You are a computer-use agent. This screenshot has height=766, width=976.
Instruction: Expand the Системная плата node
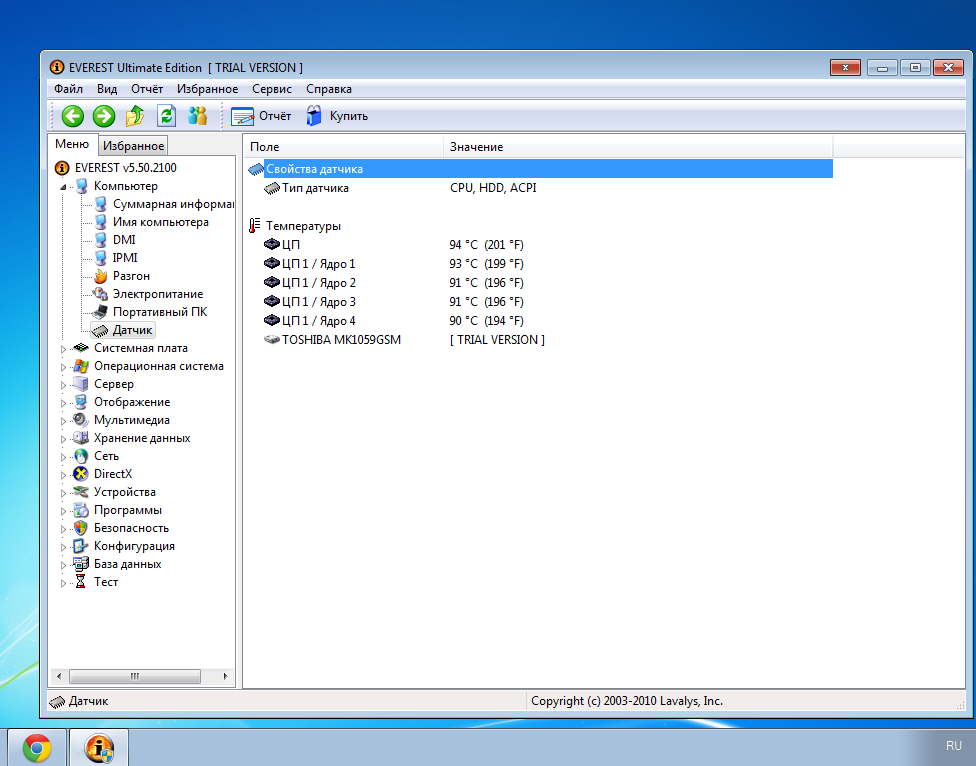pyautogui.click(x=63, y=349)
